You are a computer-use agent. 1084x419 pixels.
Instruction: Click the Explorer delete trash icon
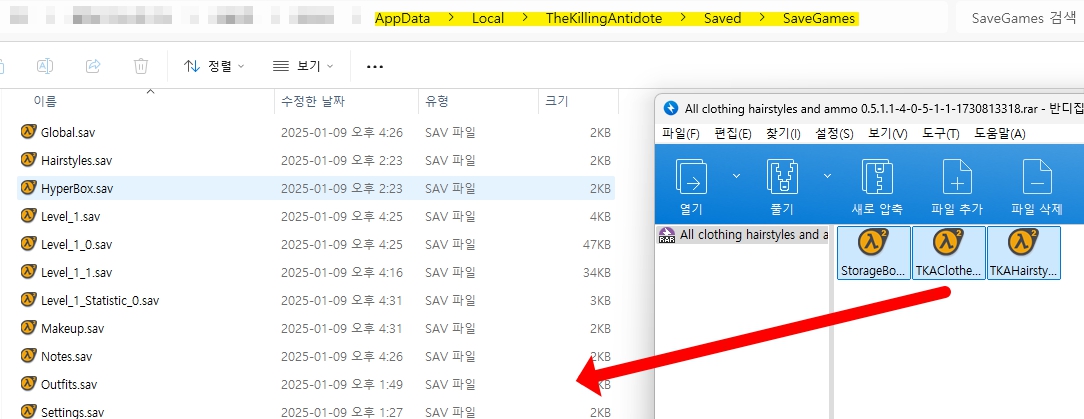tap(141, 66)
